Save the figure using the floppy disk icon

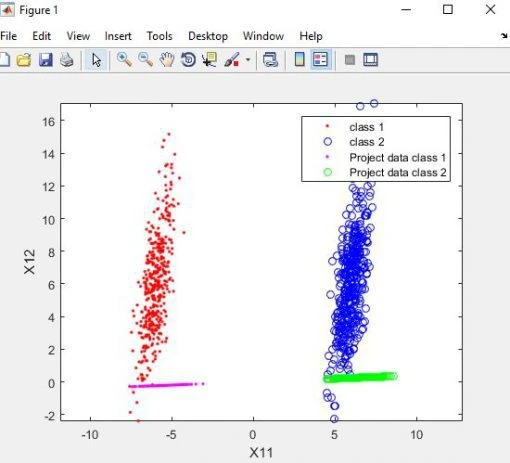(x=46, y=60)
